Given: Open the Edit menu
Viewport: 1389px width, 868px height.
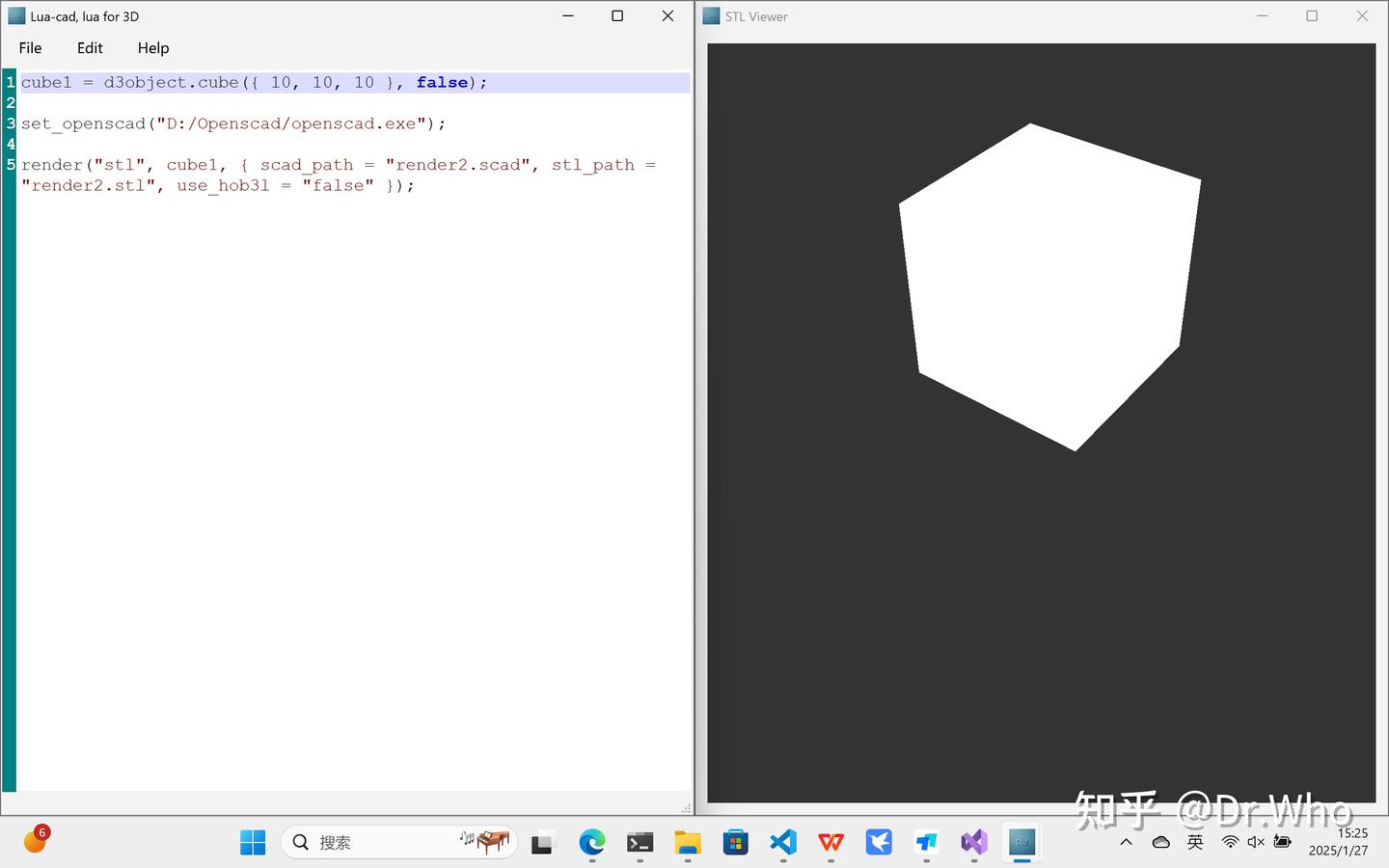Looking at the screenshot, I should tap(90, 48).
